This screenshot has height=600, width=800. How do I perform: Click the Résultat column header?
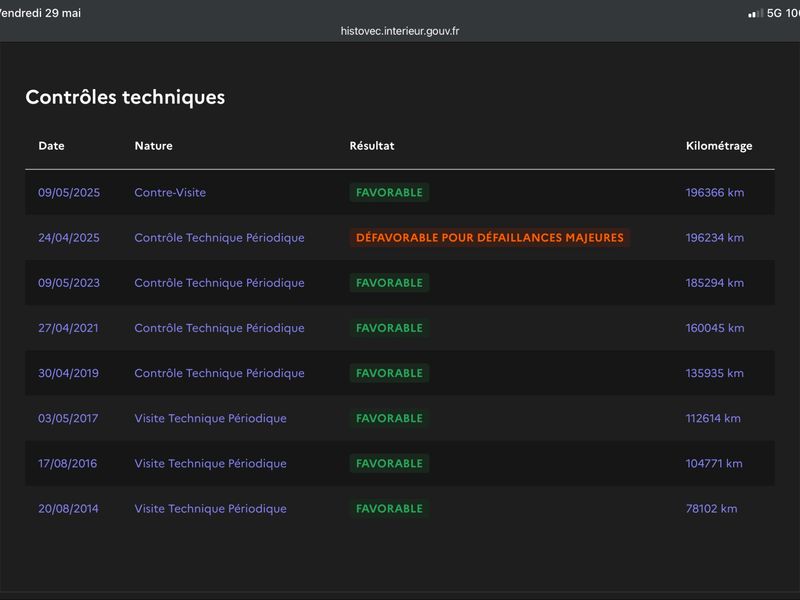pos(372,146)
